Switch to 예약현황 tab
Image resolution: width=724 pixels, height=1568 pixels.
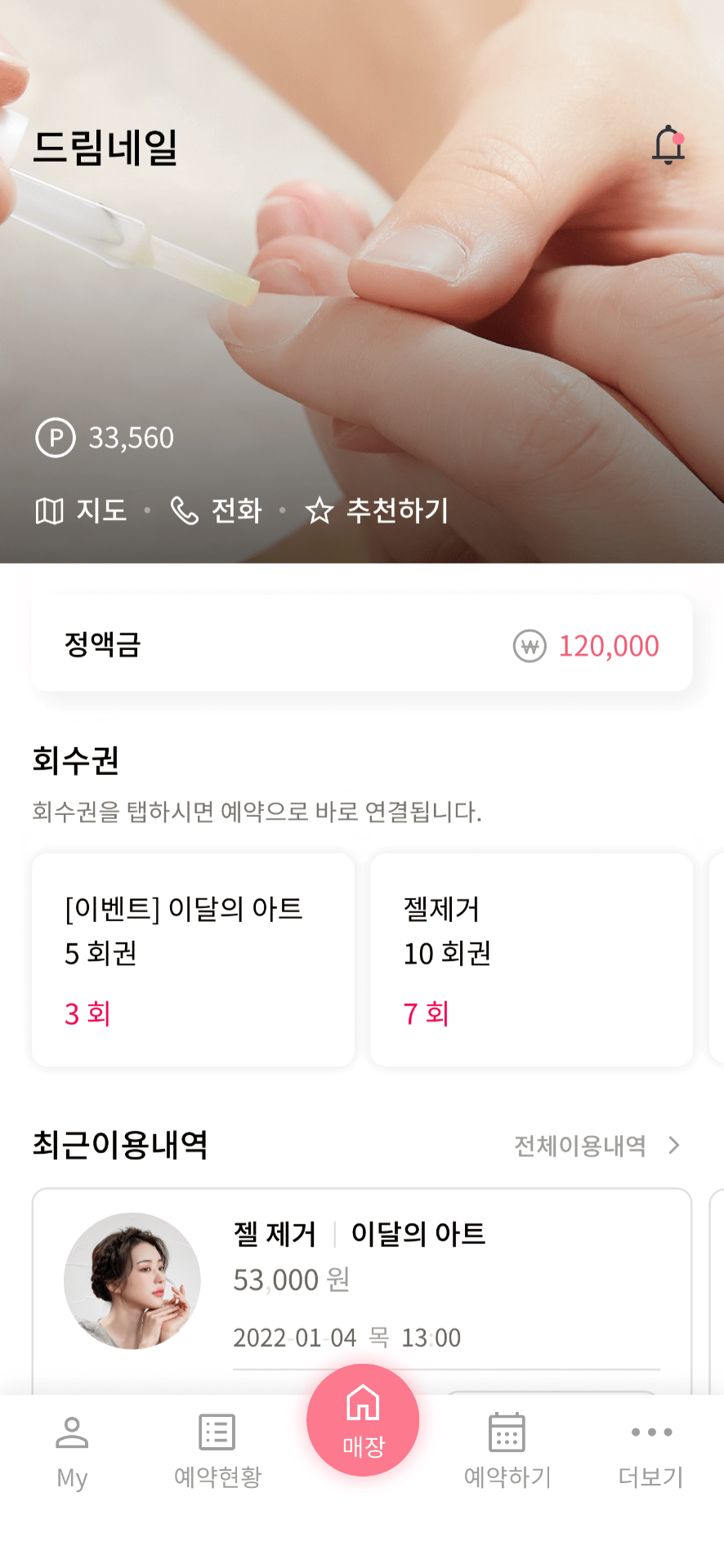217,1450
